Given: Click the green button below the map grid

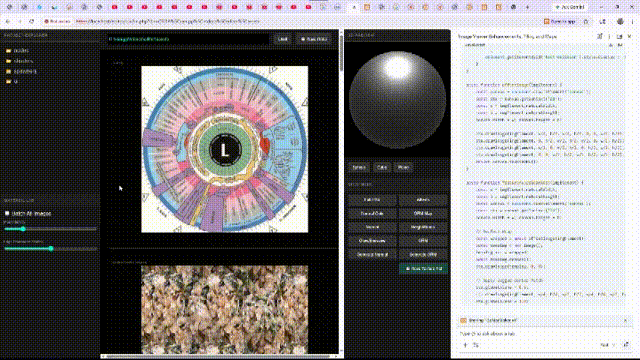Looking at the screenshot, I should [x=423, y=269].
